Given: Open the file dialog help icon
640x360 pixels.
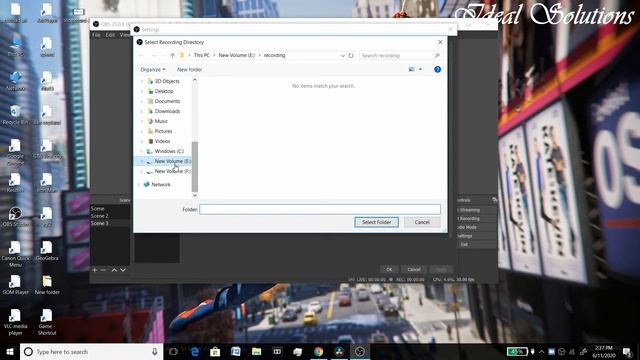Looking at the screenshot, I should click(438, 69).
